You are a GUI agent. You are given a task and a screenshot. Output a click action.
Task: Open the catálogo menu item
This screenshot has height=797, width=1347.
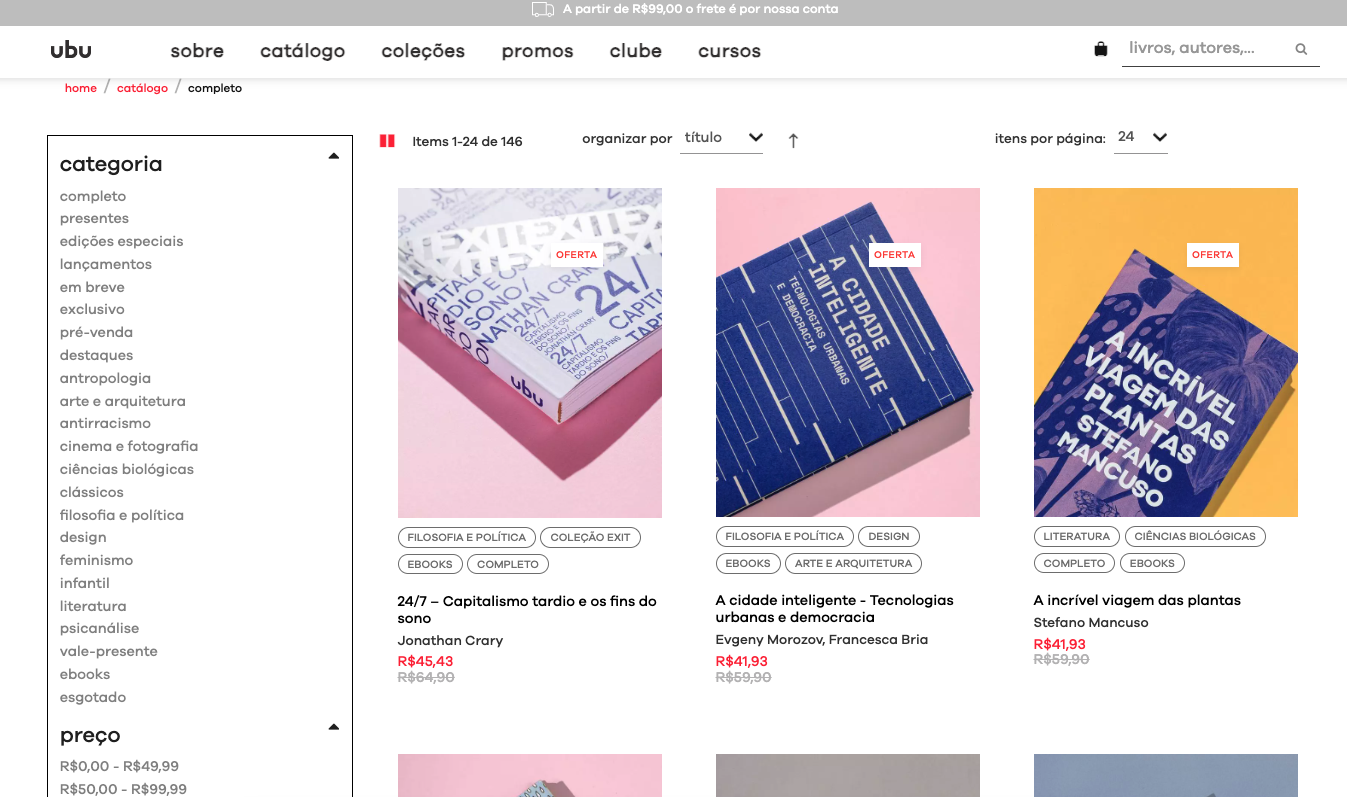[303, 51]
